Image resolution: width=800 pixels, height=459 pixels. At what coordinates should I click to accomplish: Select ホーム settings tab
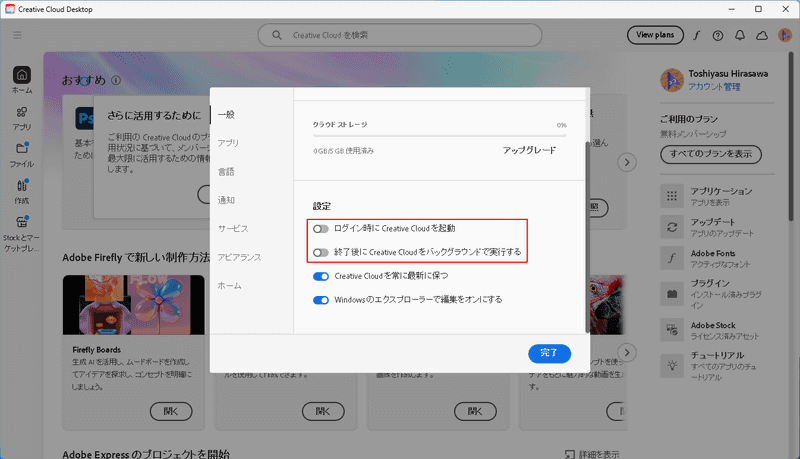[230, 286]
